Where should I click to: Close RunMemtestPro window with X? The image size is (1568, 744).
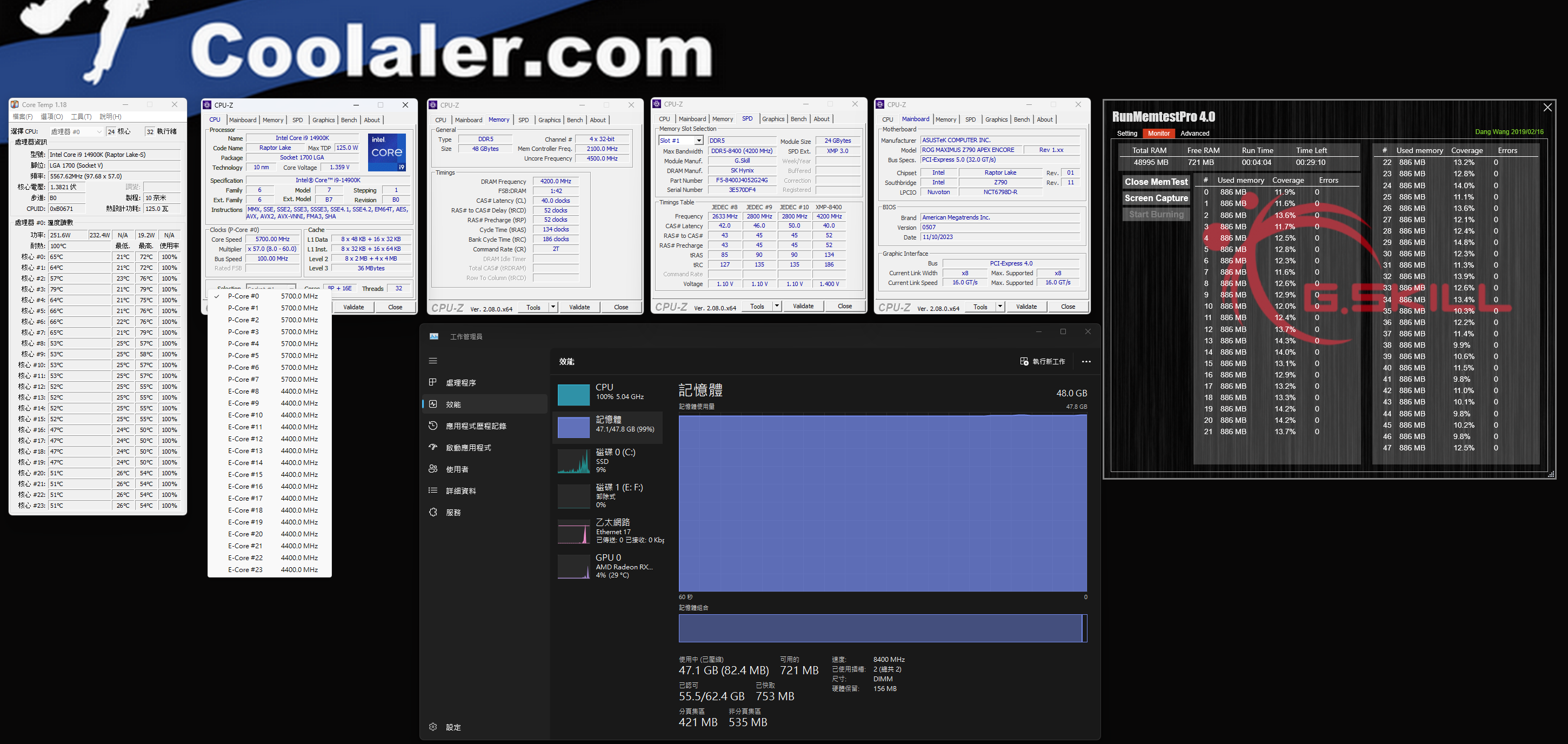point(1548,107)
